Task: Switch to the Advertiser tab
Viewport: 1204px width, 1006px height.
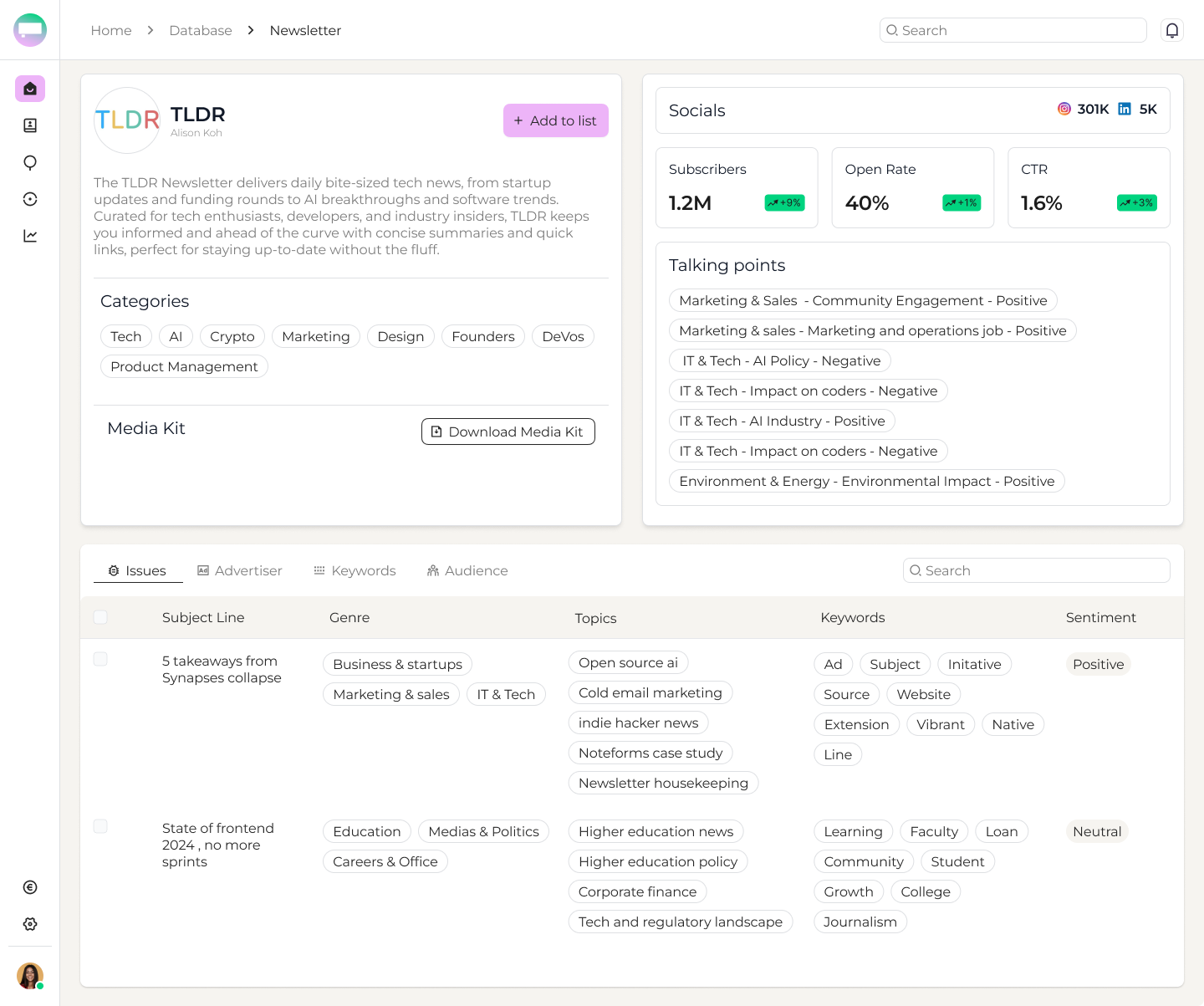Action: pos(240,570)
